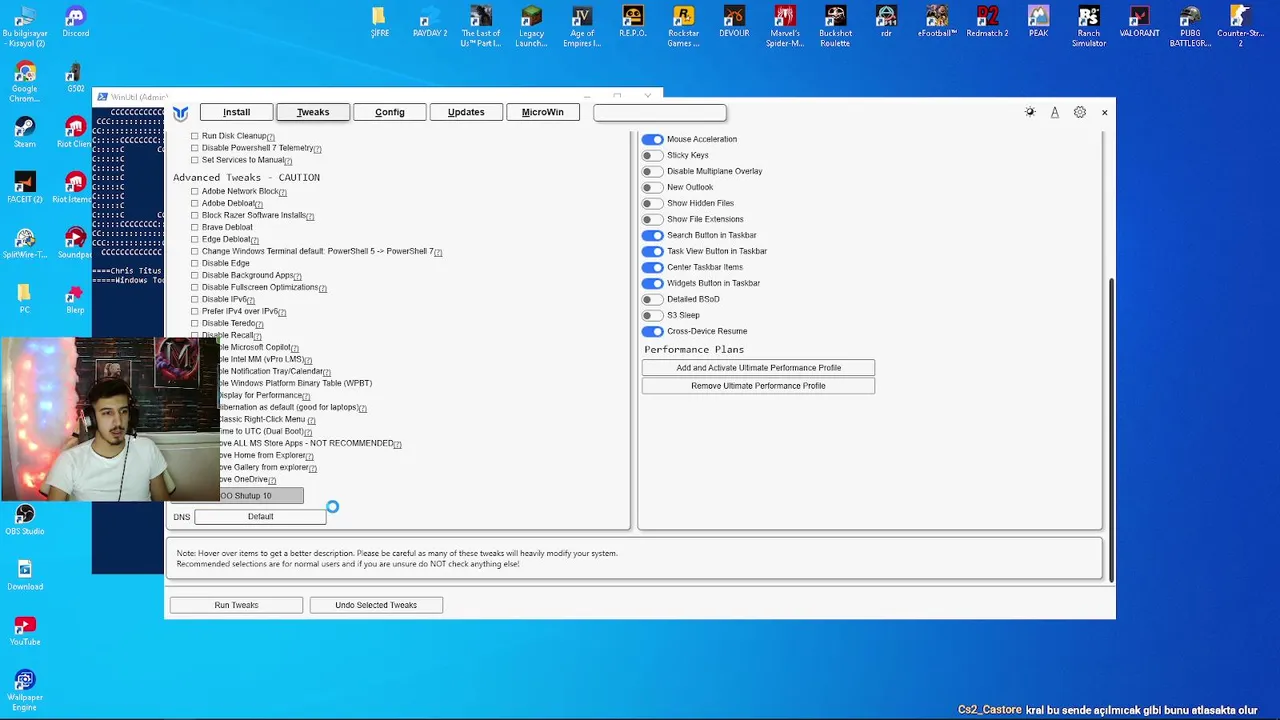Open the YouTube desktop shortcut
This screenshot has height=720, width=1280.
point(25,630)
